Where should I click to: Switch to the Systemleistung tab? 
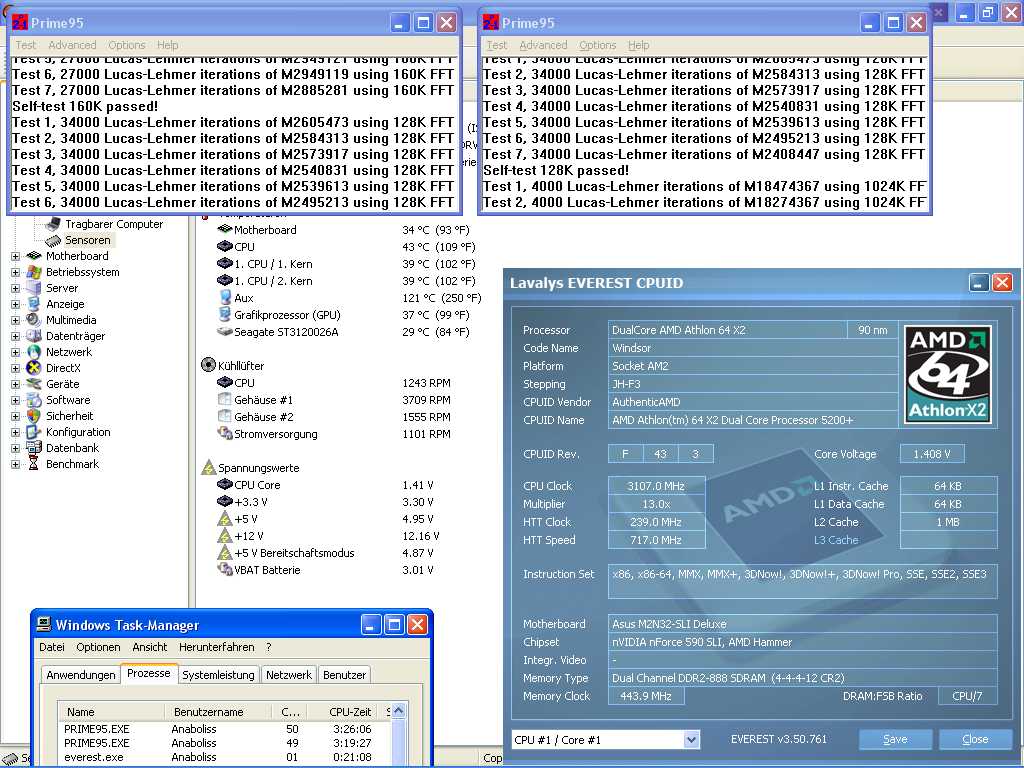tap(218, 675)
